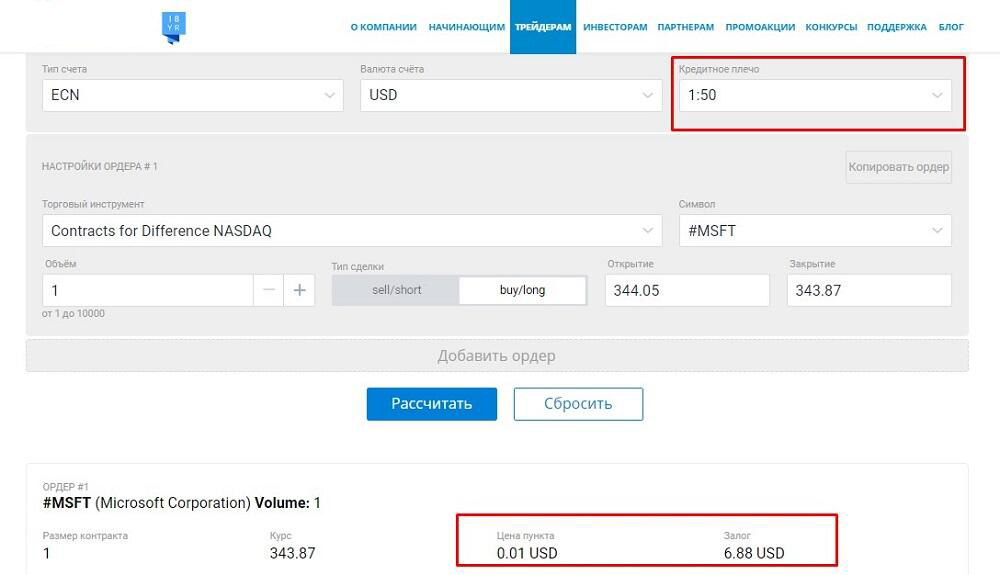1000x575 pixels.
Task: Go to the КОНКУРСЫ section
Action: pos(831,27)
